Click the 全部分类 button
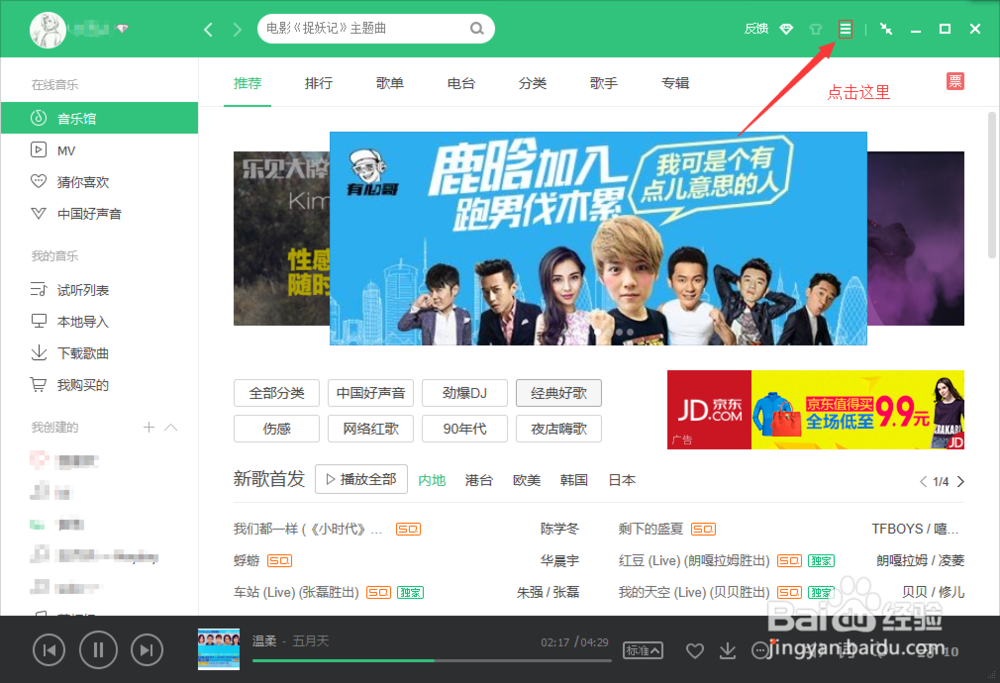The image size is (1000, 683). coord(277,393)
